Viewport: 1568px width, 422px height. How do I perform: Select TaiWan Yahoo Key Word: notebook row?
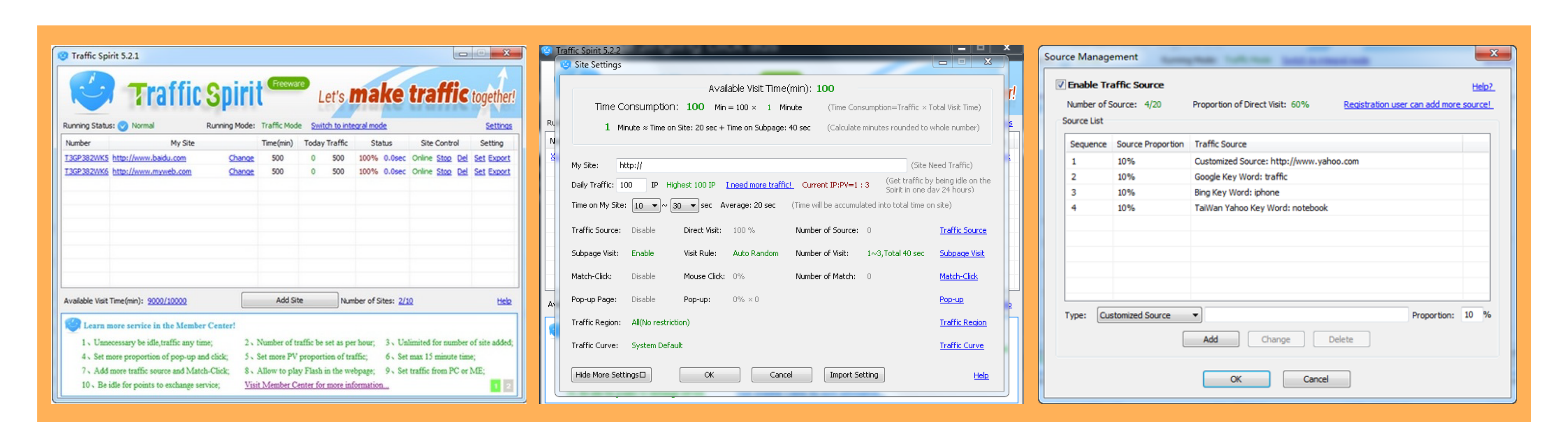pyautogui.click(x=1277, y=208)
